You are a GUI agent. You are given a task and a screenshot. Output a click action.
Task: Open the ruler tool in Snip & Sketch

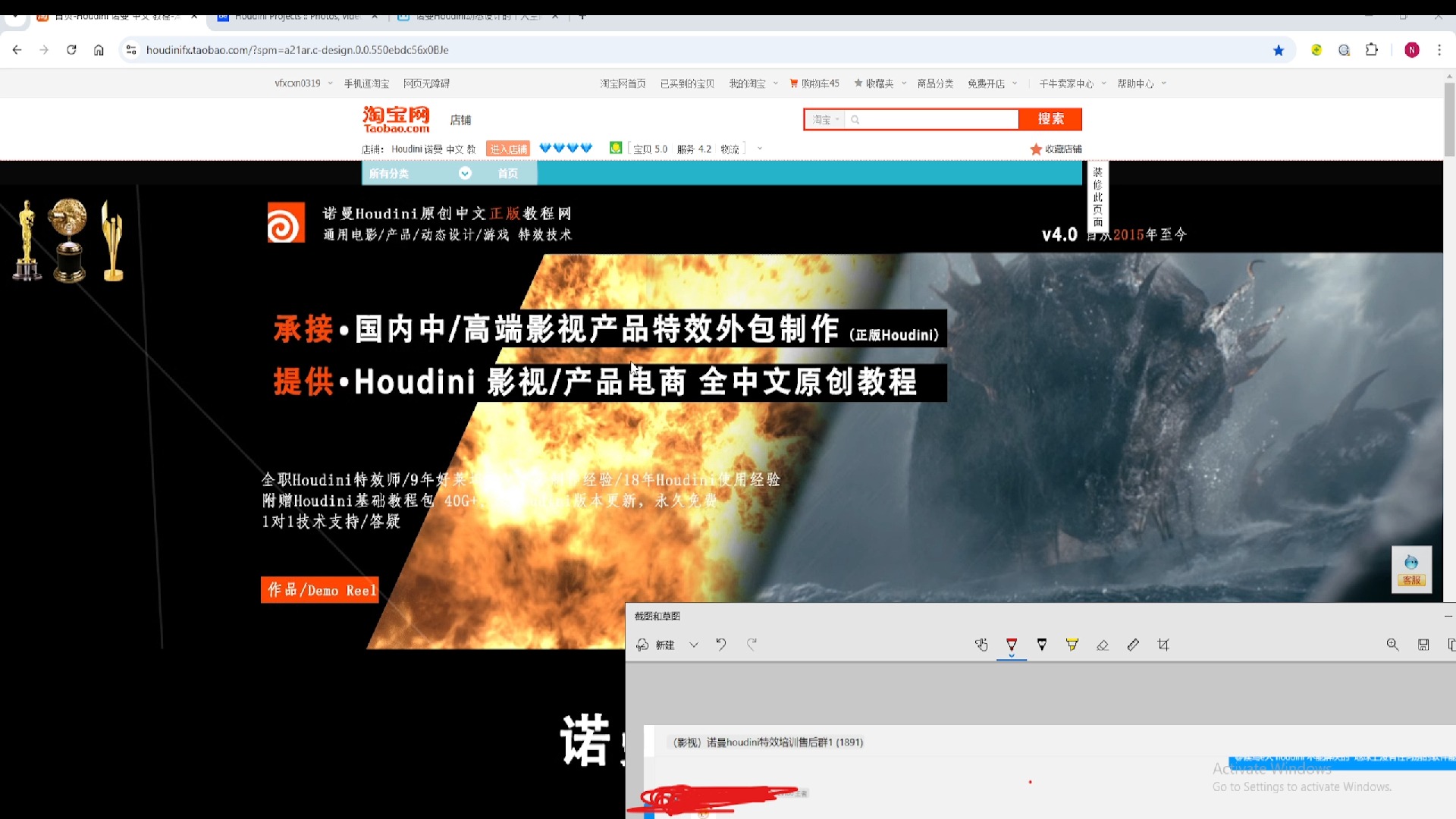[1133, 645]
